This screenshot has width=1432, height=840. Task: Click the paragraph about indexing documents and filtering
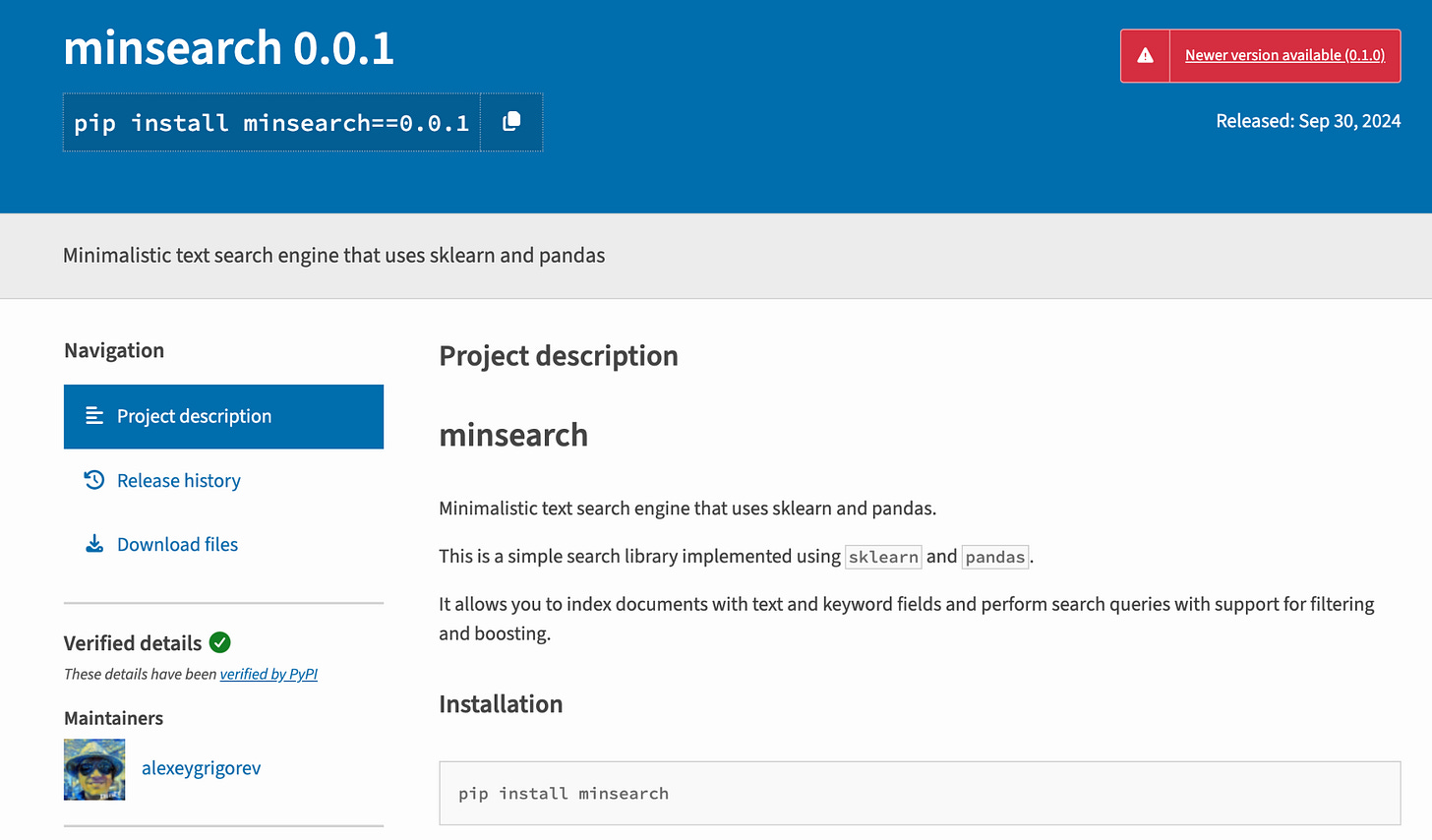pyautogui.click(x=907, y=619)
